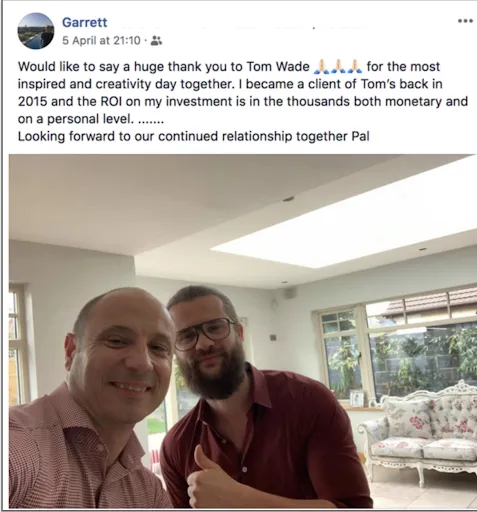Open the 5 April at 21:10 timestamp
This screenshot has height=512, width=477.
pos(101,41)
